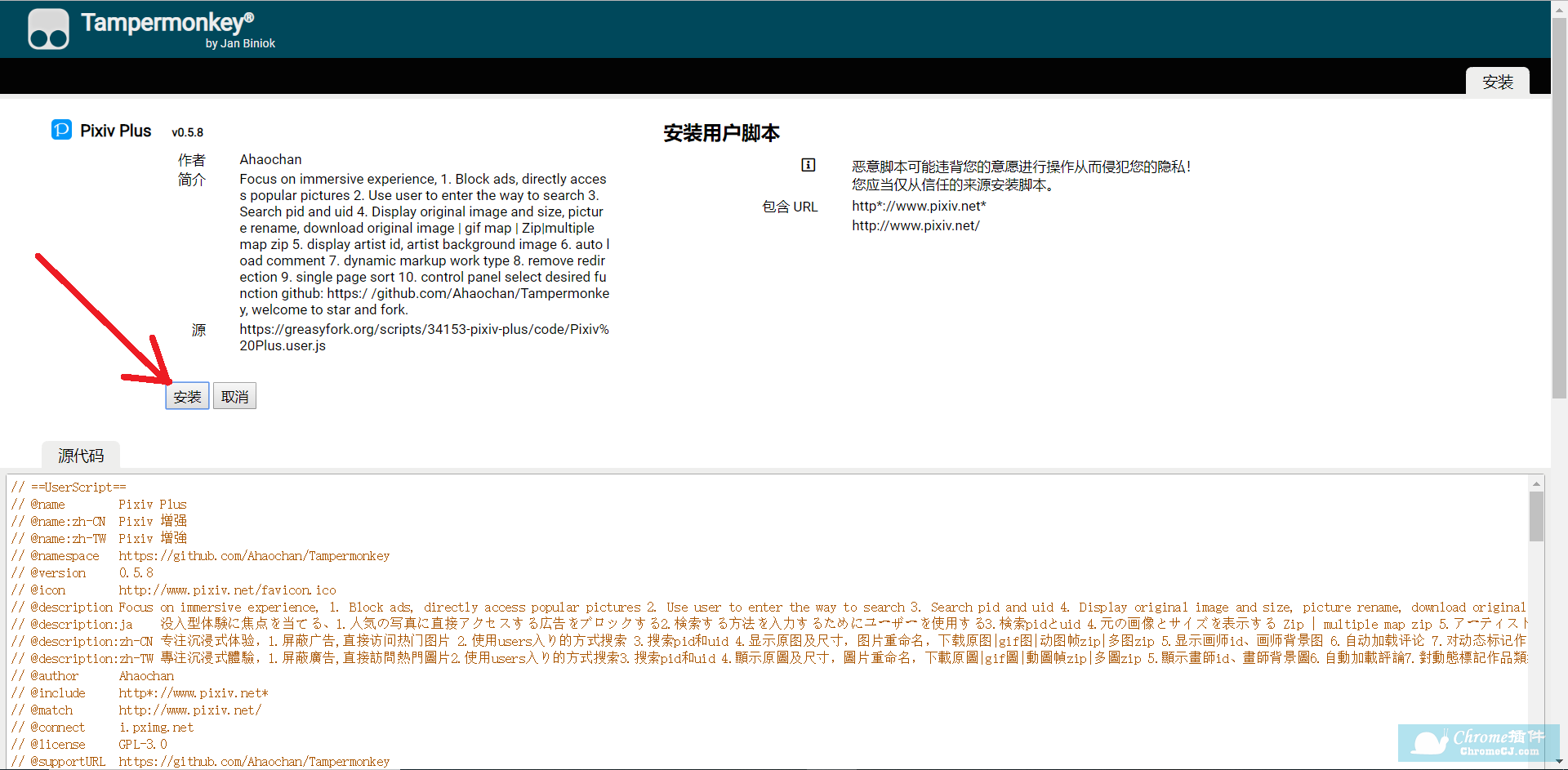Viewport: 1568px width, 770px height.
Task: Click the greasyfork source URL text
Action: [424, 337]
